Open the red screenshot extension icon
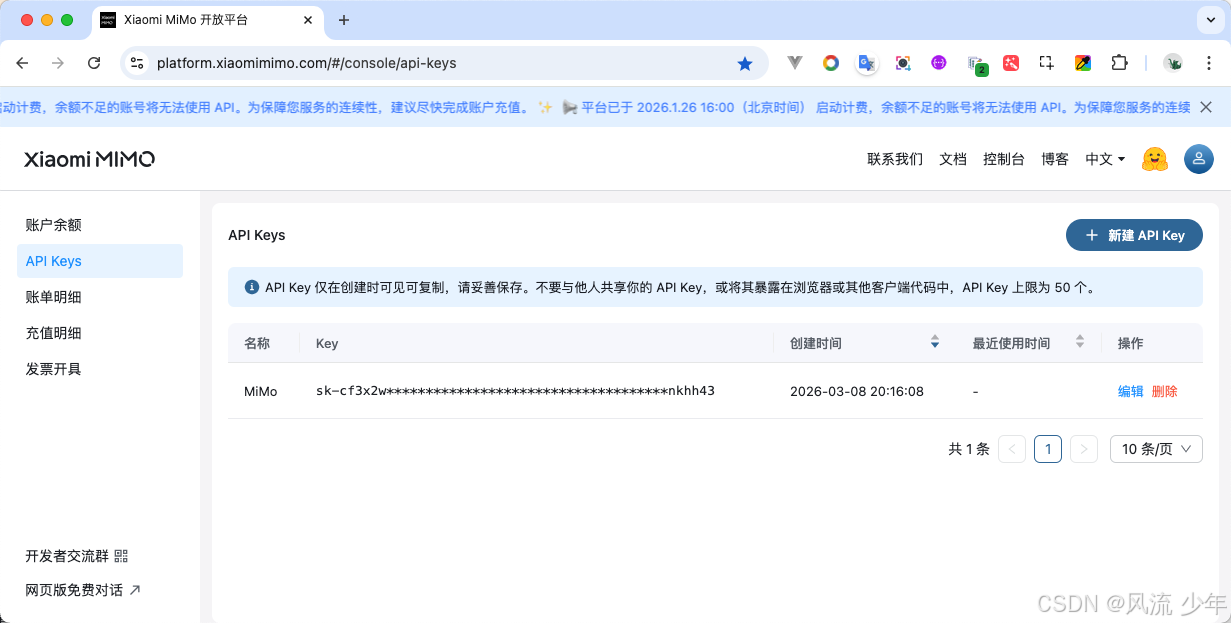Viewport: 1231px width, 623px height. 1011,62
